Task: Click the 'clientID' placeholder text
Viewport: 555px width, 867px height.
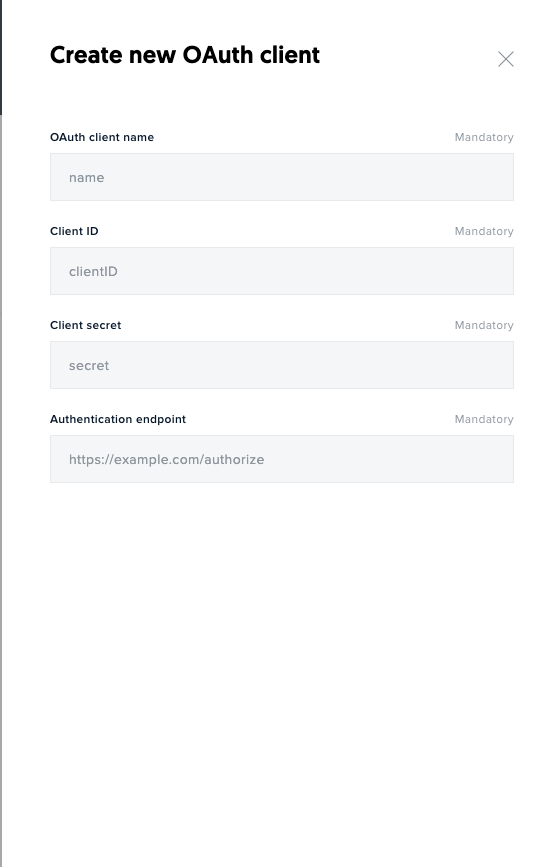Action: point(93,271)
